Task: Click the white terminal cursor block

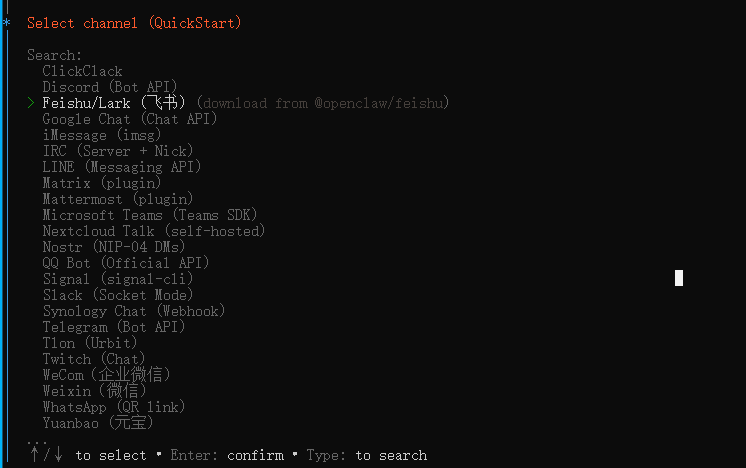Action: [x=679, y=278]
